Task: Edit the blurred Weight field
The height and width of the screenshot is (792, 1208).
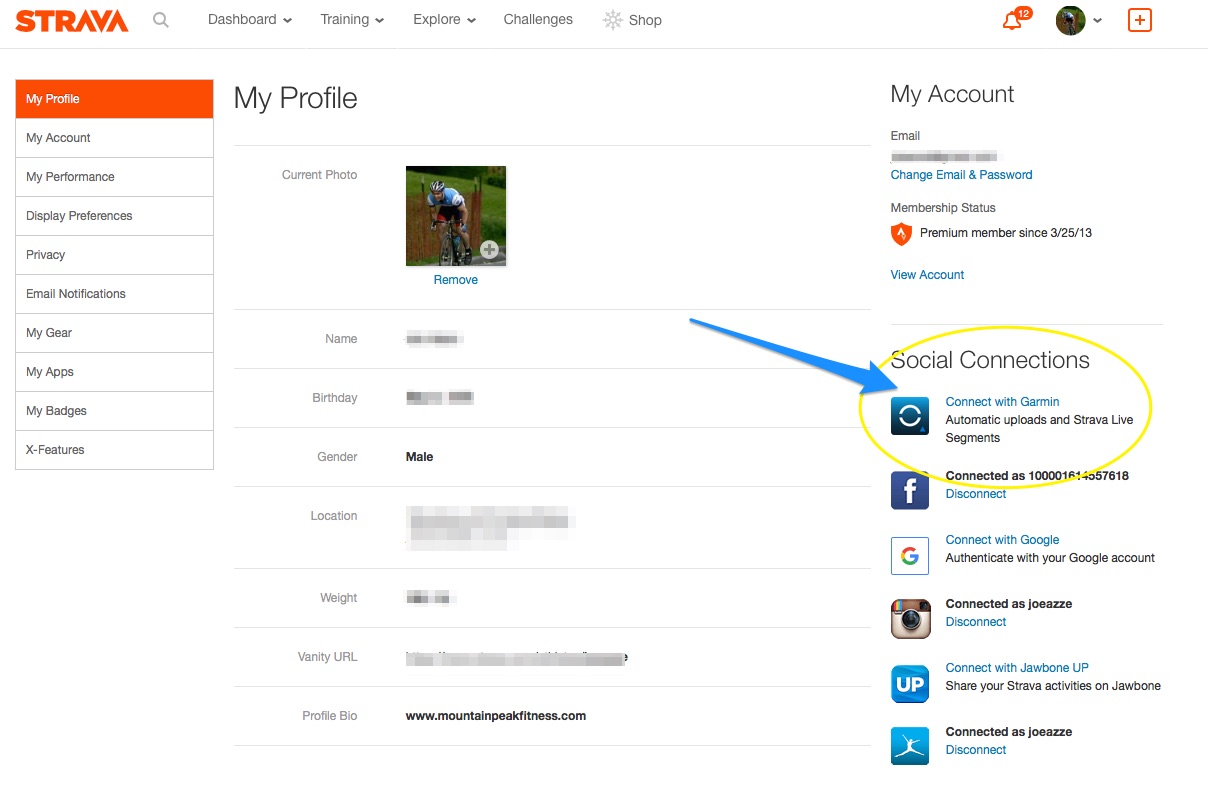Action: click(431, 598)
